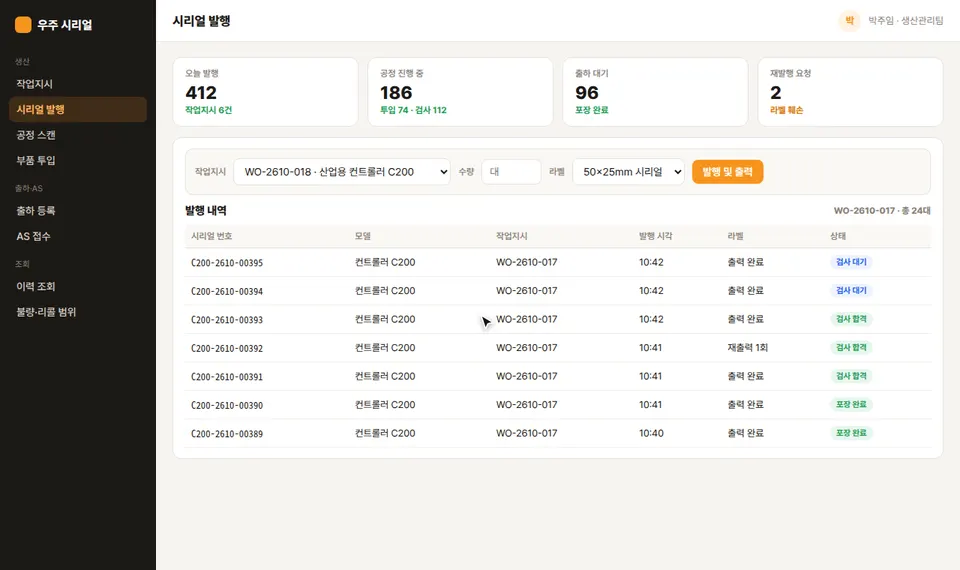Expand the 작업지시 WO-2610-018 dropdown

pos(342,172)
